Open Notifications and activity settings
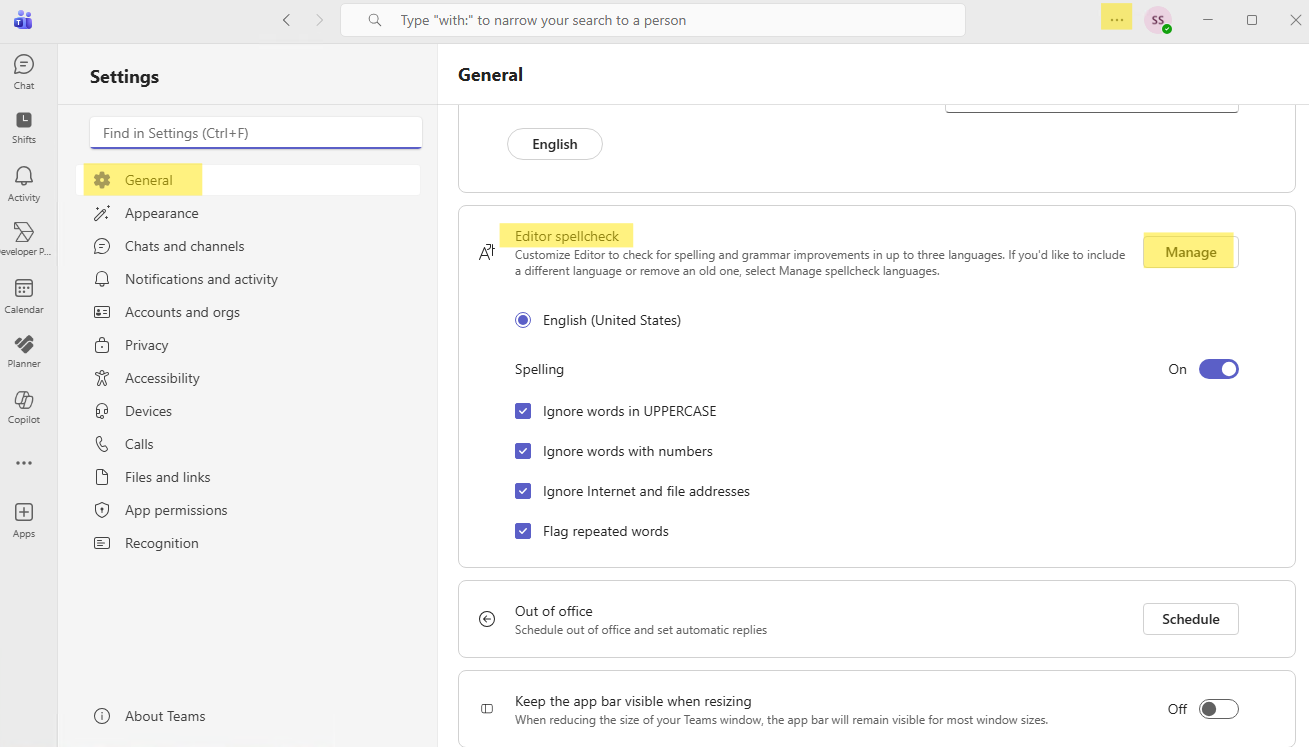Image resolution: width=1309 pixels, height=747 pixels. pyautogui.click(x=201, y=279)
